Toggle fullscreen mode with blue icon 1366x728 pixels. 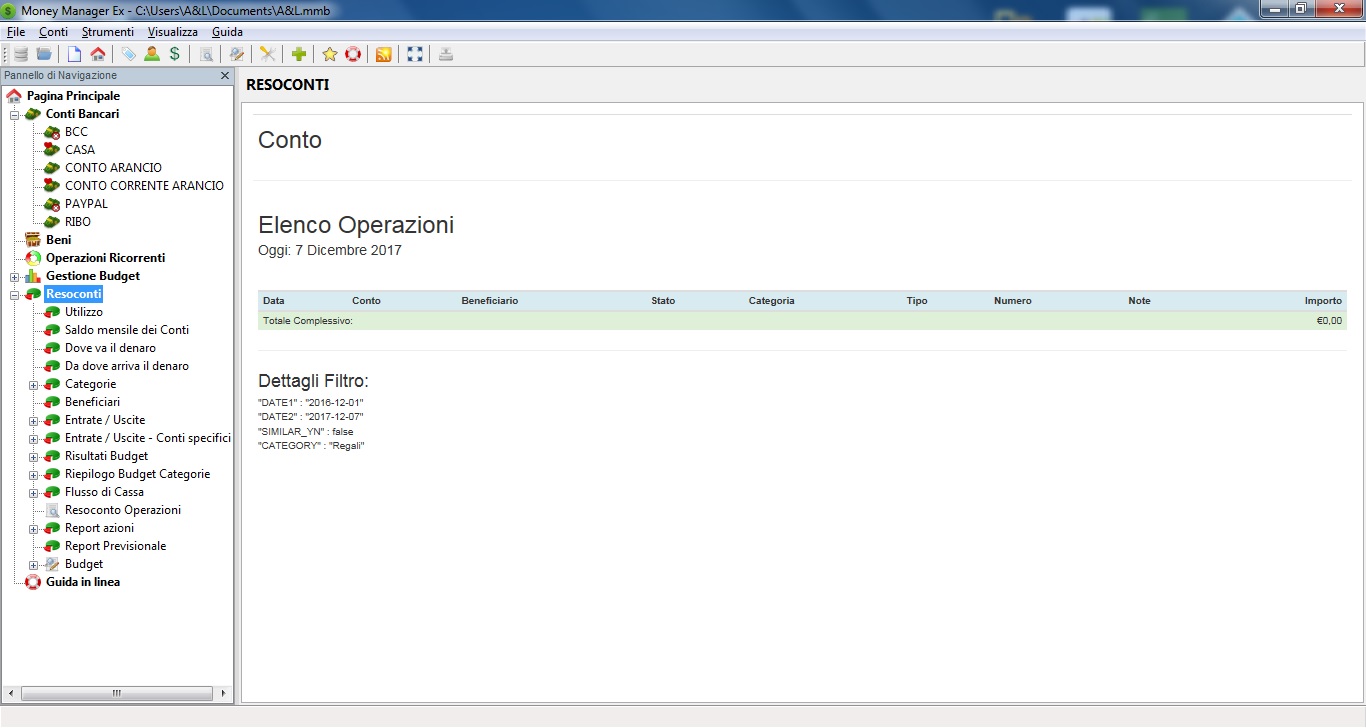pos(414,54)
